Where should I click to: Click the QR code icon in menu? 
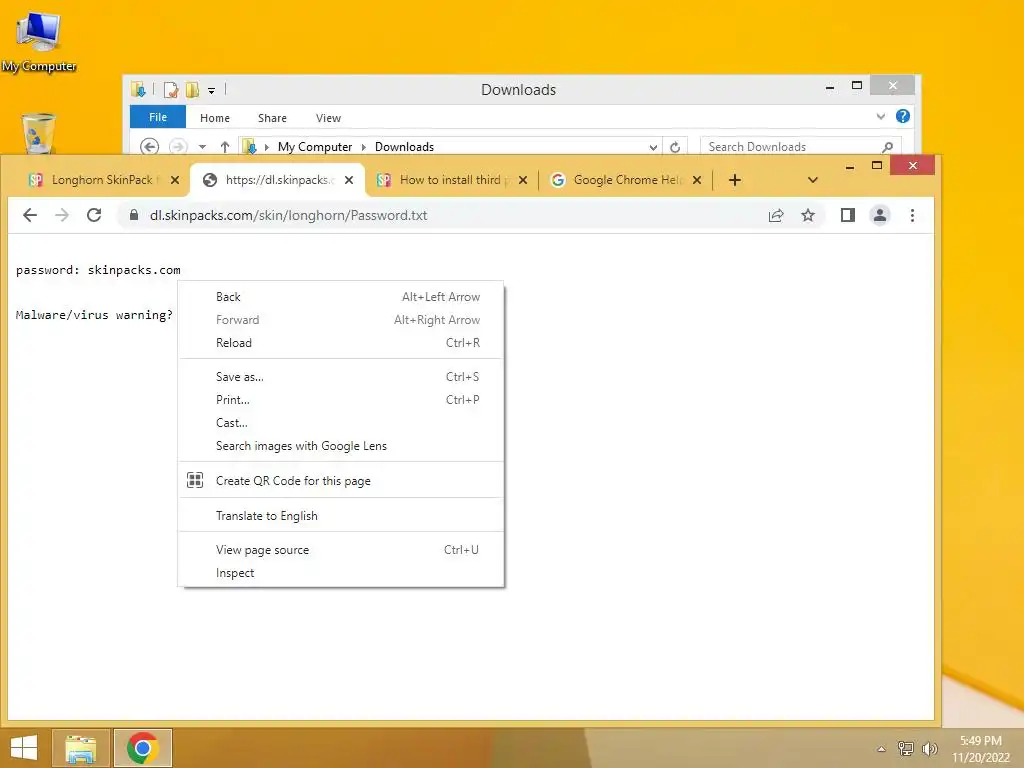[195, 480]
